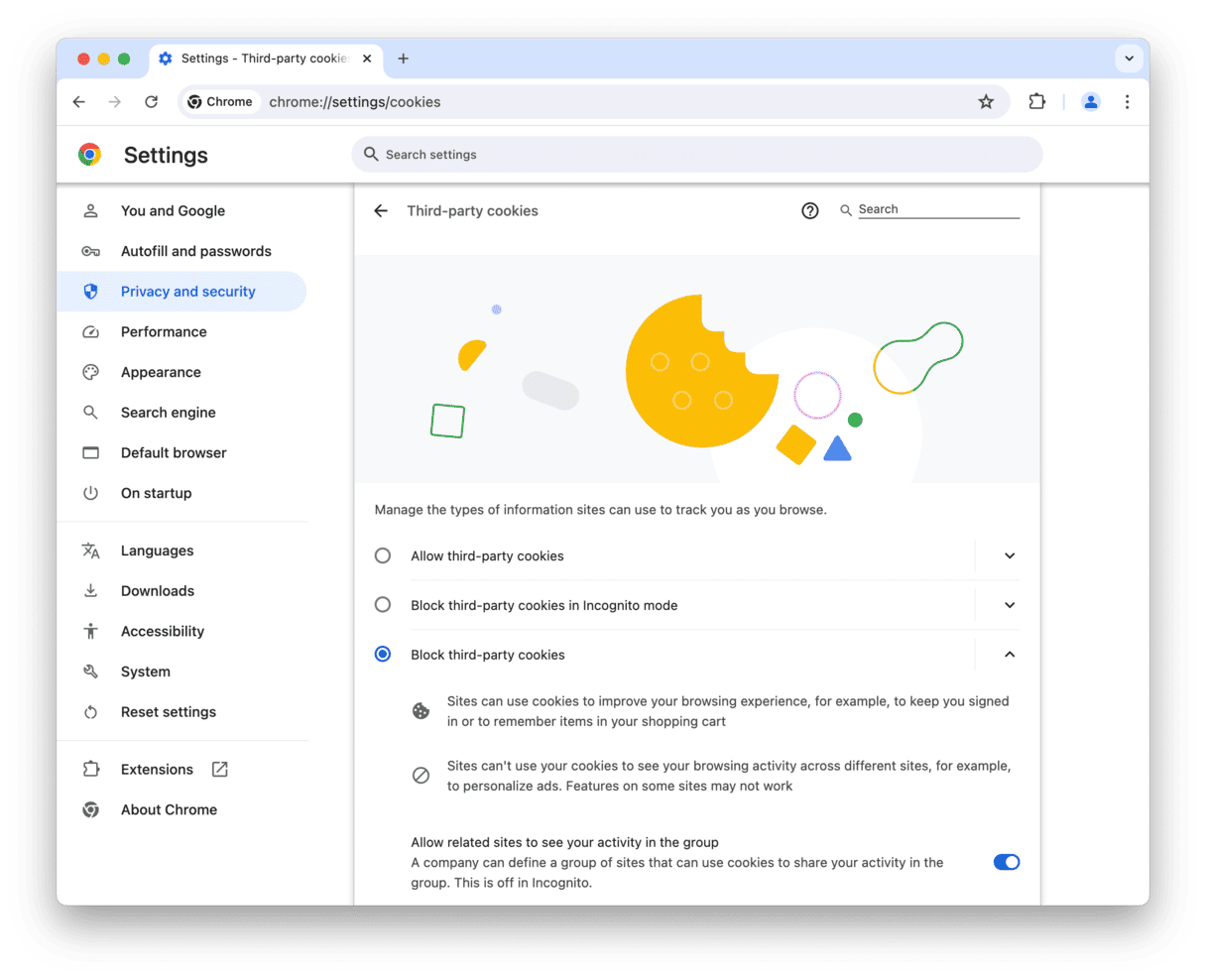Click the Chrome logo next to Settings
Image resolution: width=1206 pixels, height=980 pixels.
90,155
